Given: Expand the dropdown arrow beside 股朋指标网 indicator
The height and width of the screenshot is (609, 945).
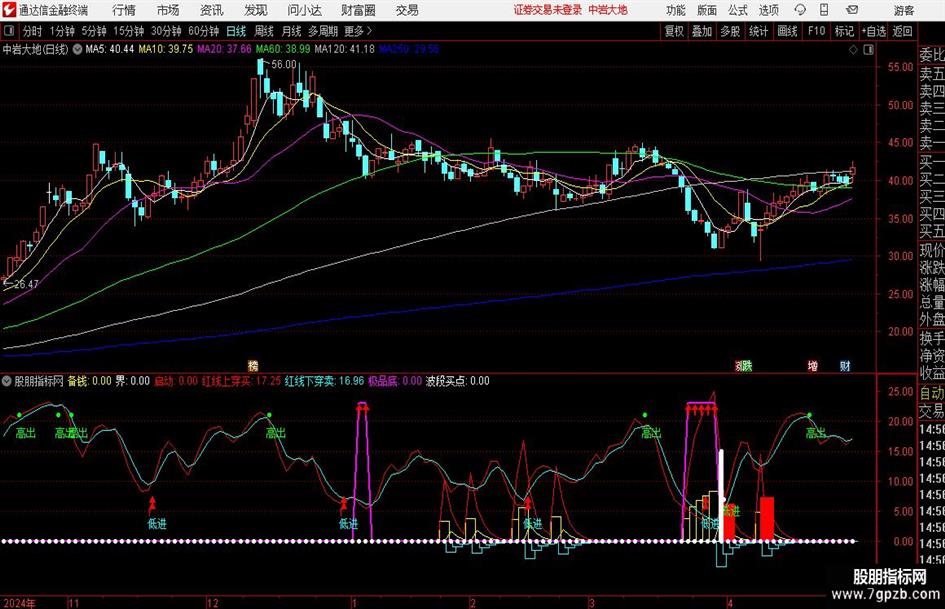Looking at the screenshot, I should tap(7, 381).
